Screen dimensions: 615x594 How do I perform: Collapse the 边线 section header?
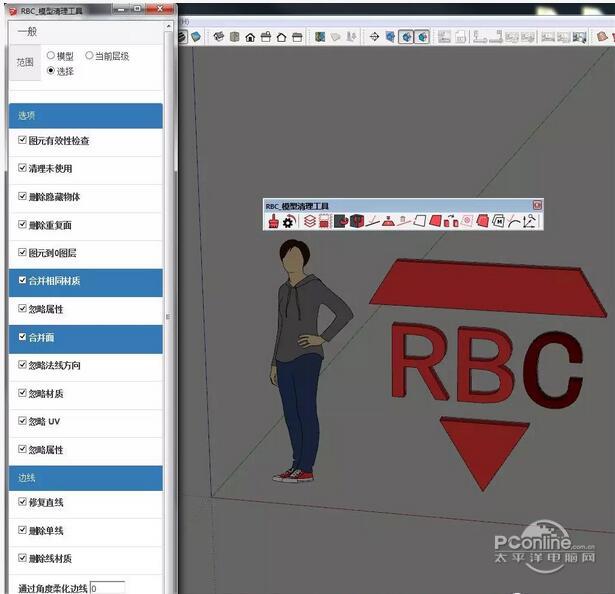[85, 479]
